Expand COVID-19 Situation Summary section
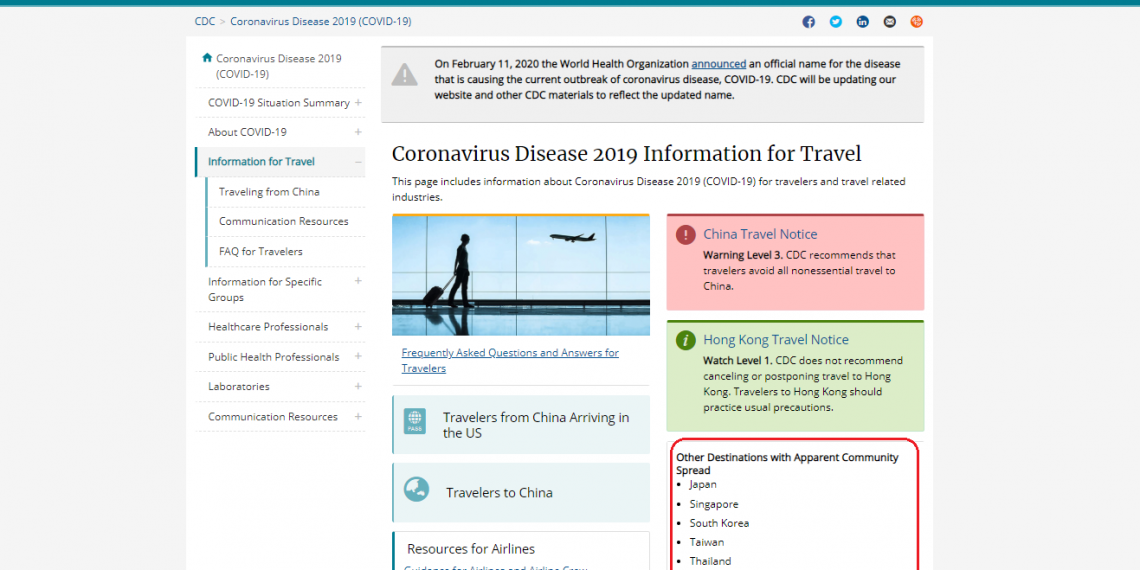Screen dimensions: 1140x570 pos(358,103)
